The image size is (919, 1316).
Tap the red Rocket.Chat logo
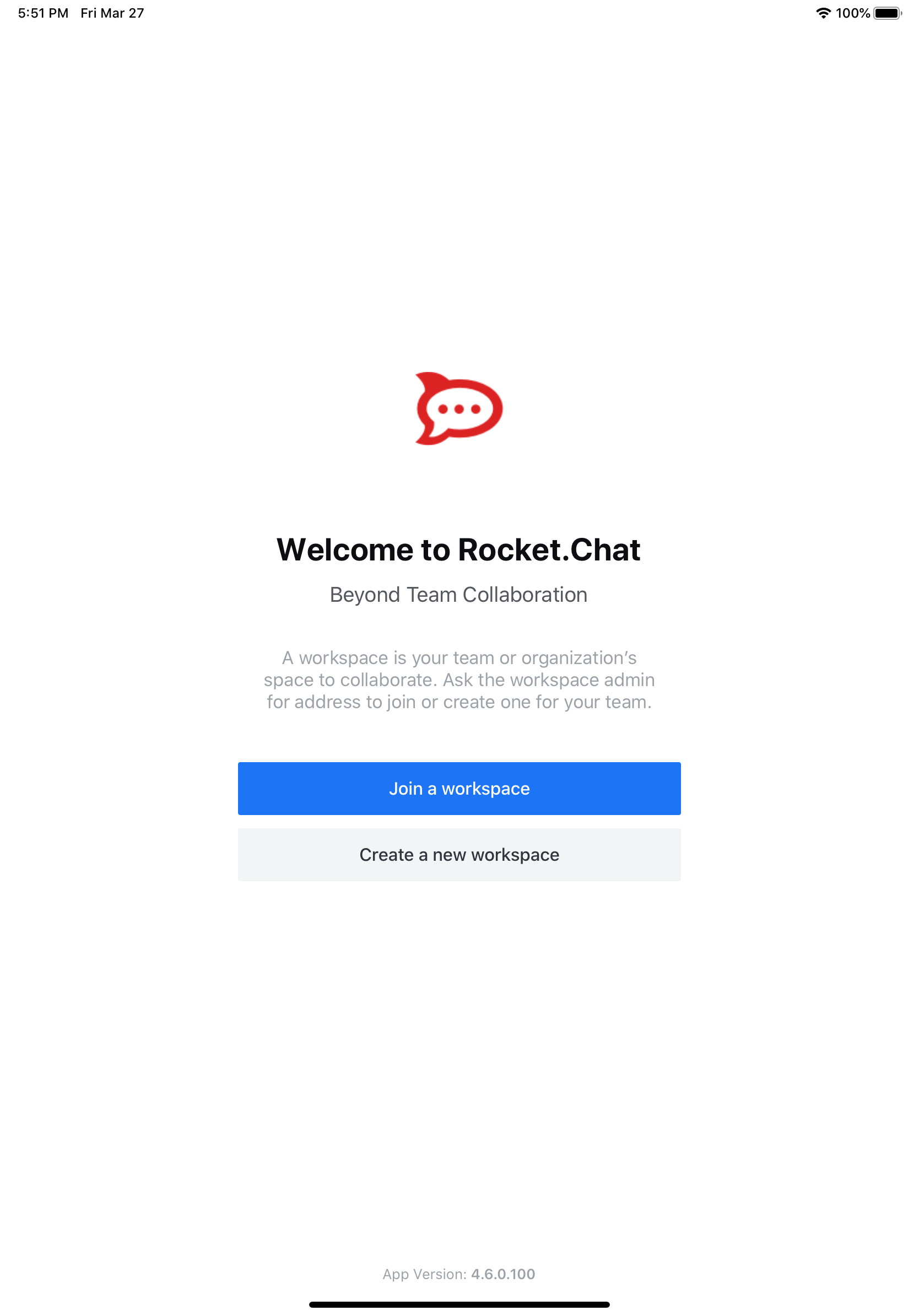point(459,409)
